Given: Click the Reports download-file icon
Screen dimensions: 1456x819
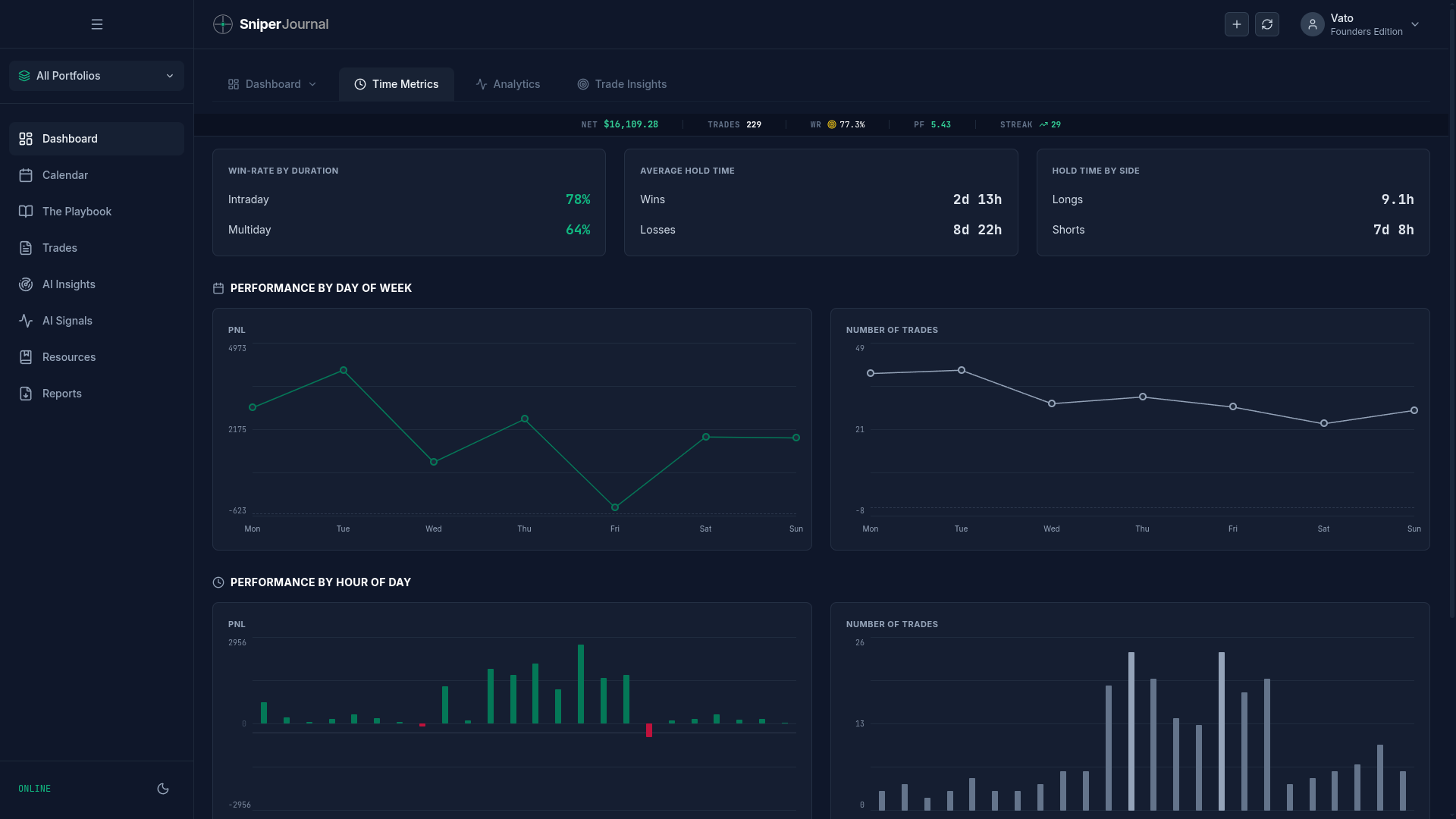Looking at the screenshot, I should click(26, 394).
